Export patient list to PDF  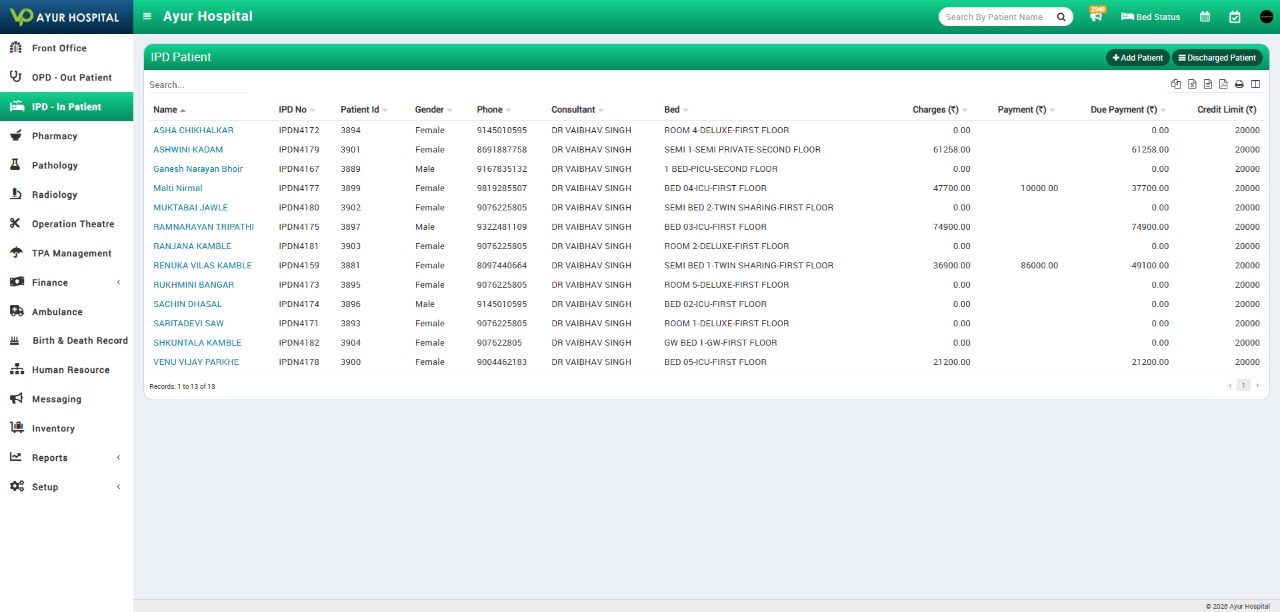[x=1223, y=84]
